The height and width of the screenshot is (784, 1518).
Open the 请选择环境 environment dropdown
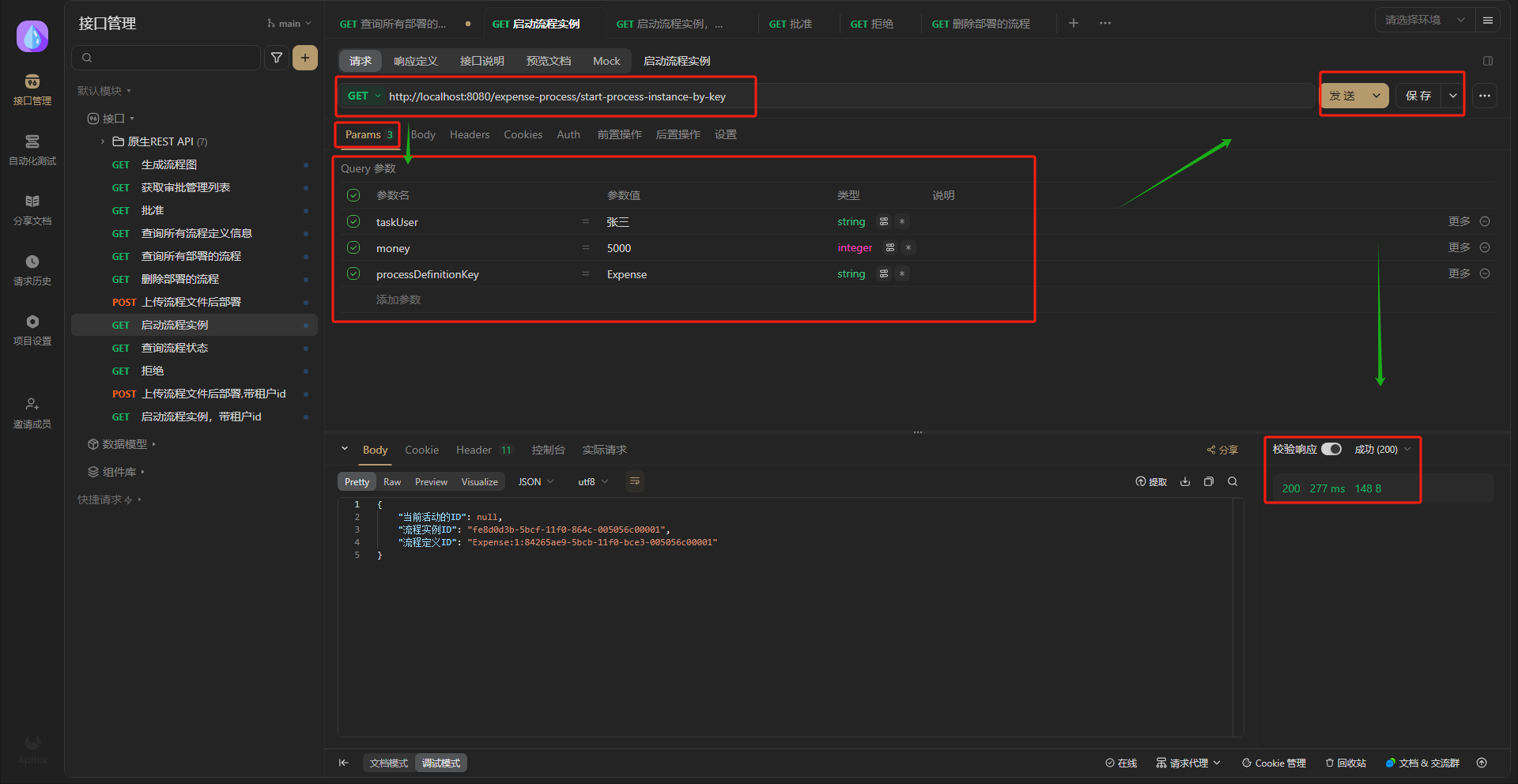[1424, 20]
